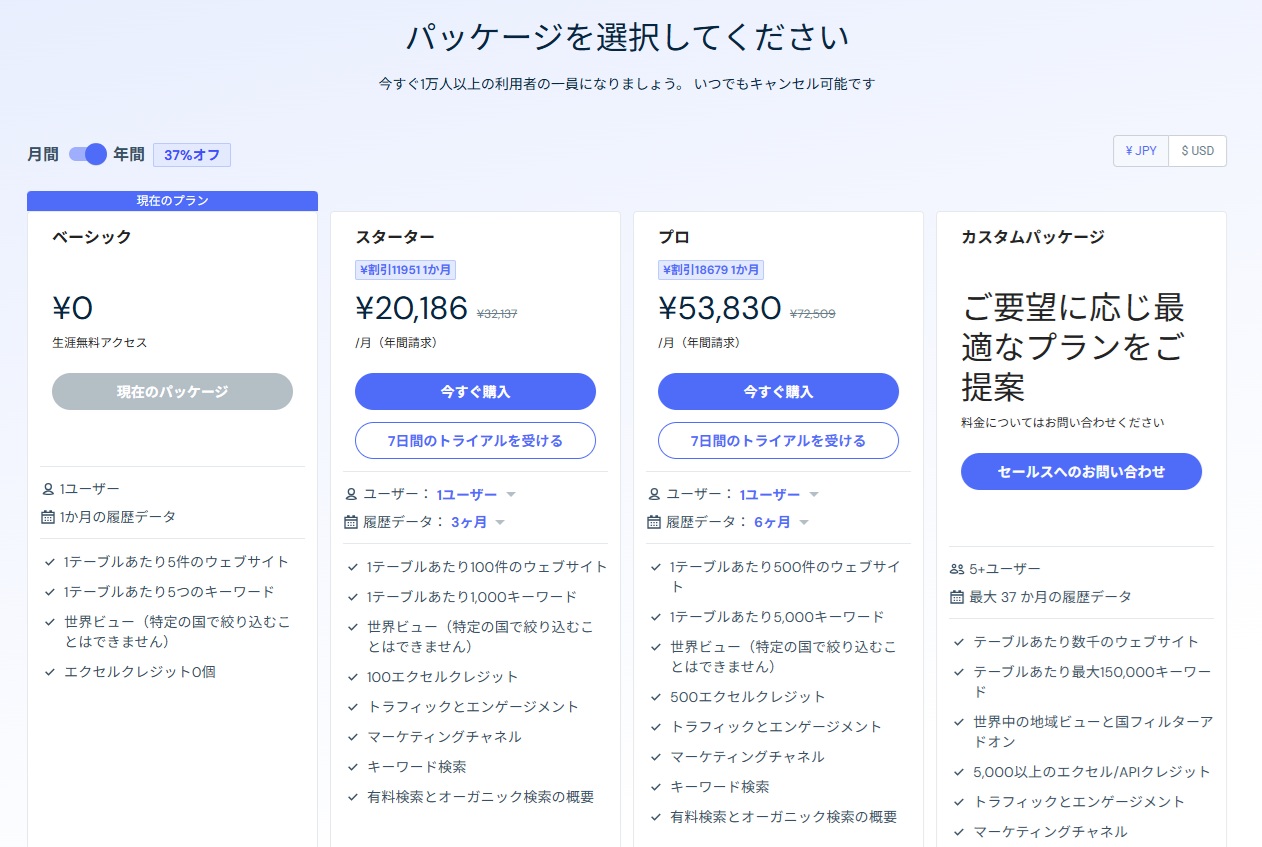Toggle the monthly/annual billing switch
1262x847 pixels.
[x=88, y=154]
